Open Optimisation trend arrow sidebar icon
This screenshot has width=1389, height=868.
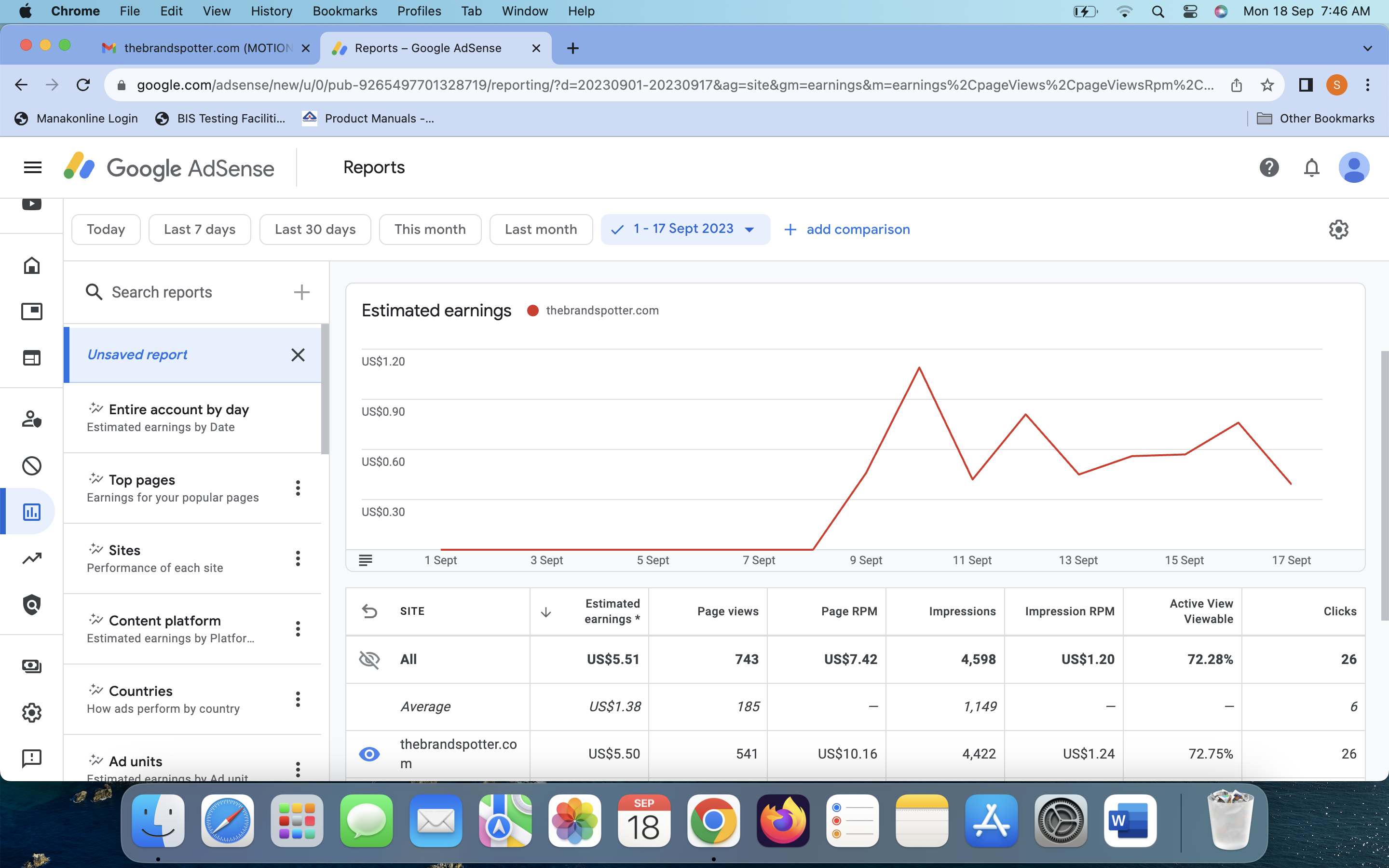tap(31, 558)
